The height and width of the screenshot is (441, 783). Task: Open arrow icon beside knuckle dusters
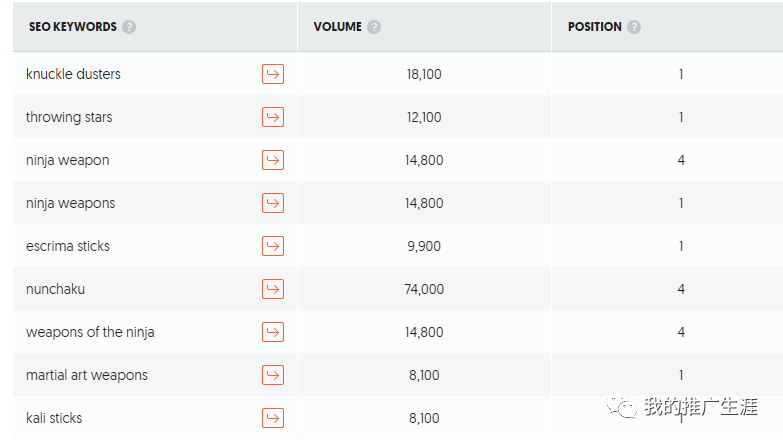pos(272,74)
